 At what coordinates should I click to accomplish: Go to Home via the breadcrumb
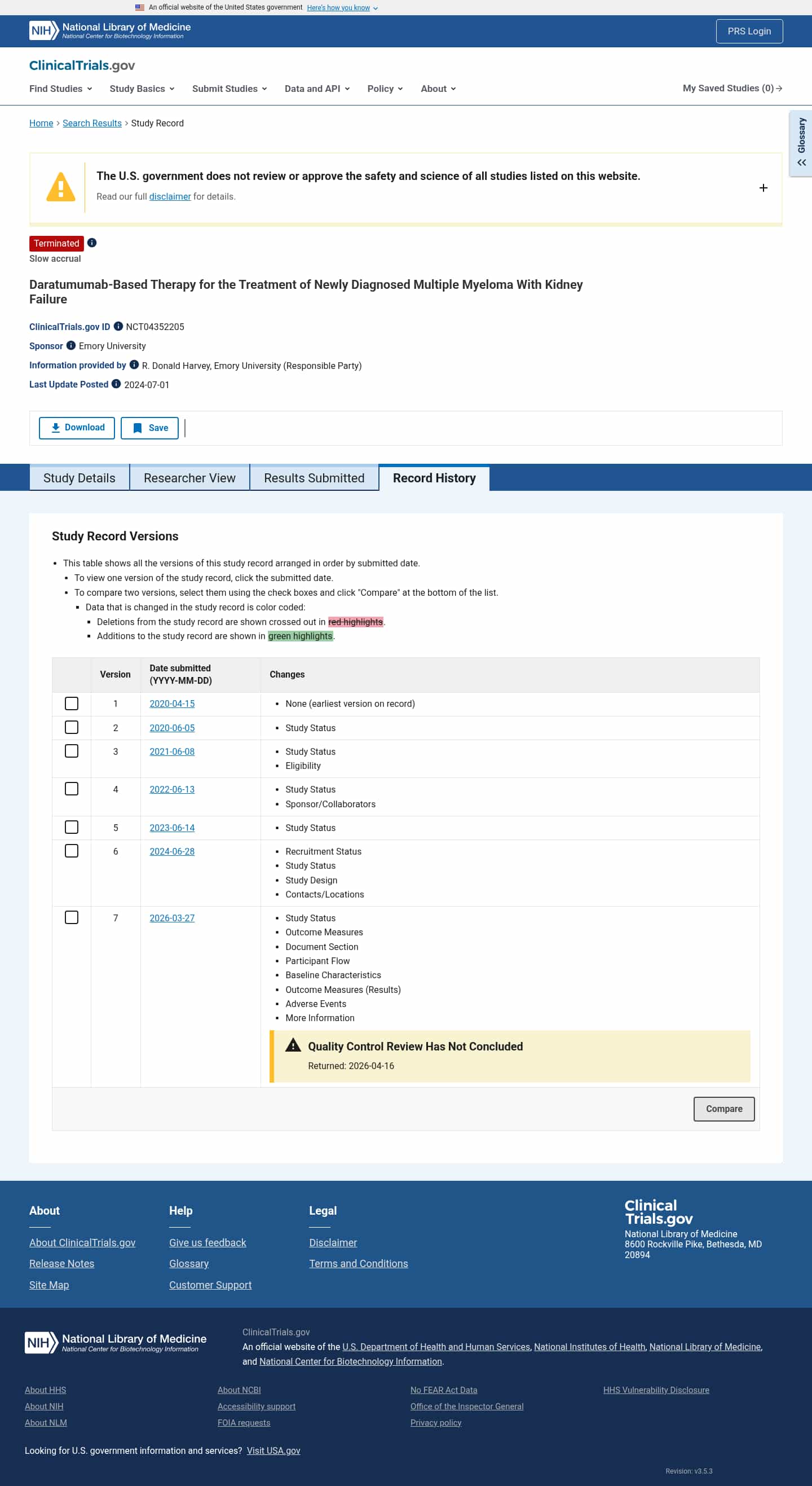[x=41, y=123]
